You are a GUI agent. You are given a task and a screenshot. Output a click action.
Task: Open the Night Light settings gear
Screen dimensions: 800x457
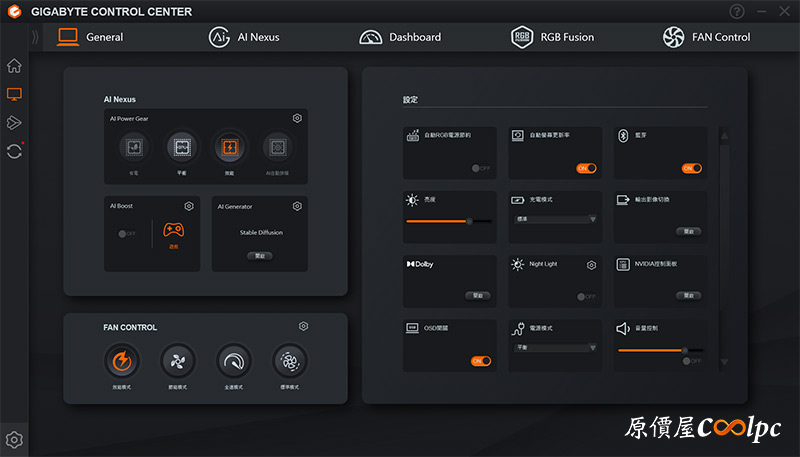click(x=591, y=265)
